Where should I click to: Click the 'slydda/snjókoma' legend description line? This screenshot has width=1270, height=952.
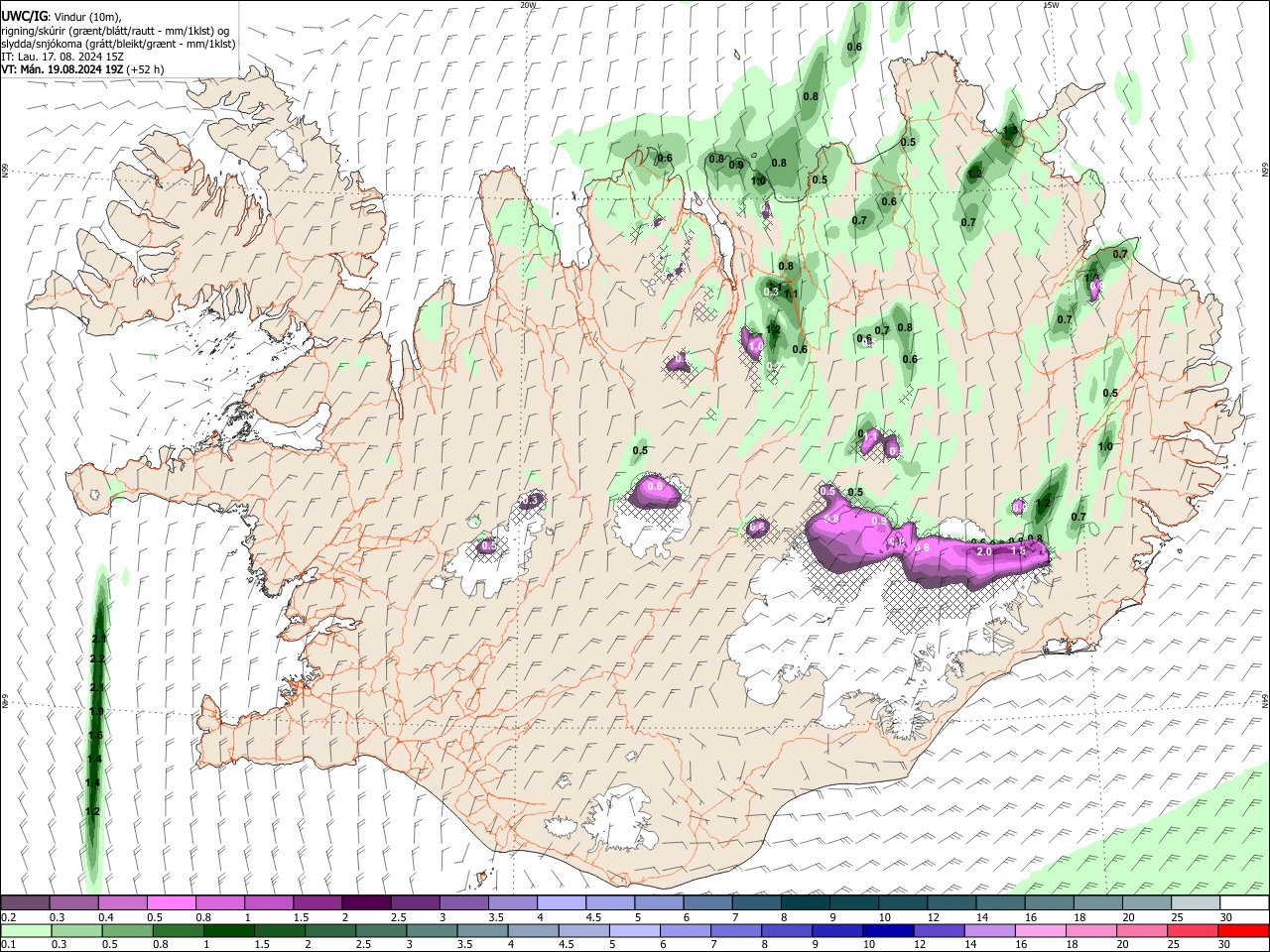point(118,44)
